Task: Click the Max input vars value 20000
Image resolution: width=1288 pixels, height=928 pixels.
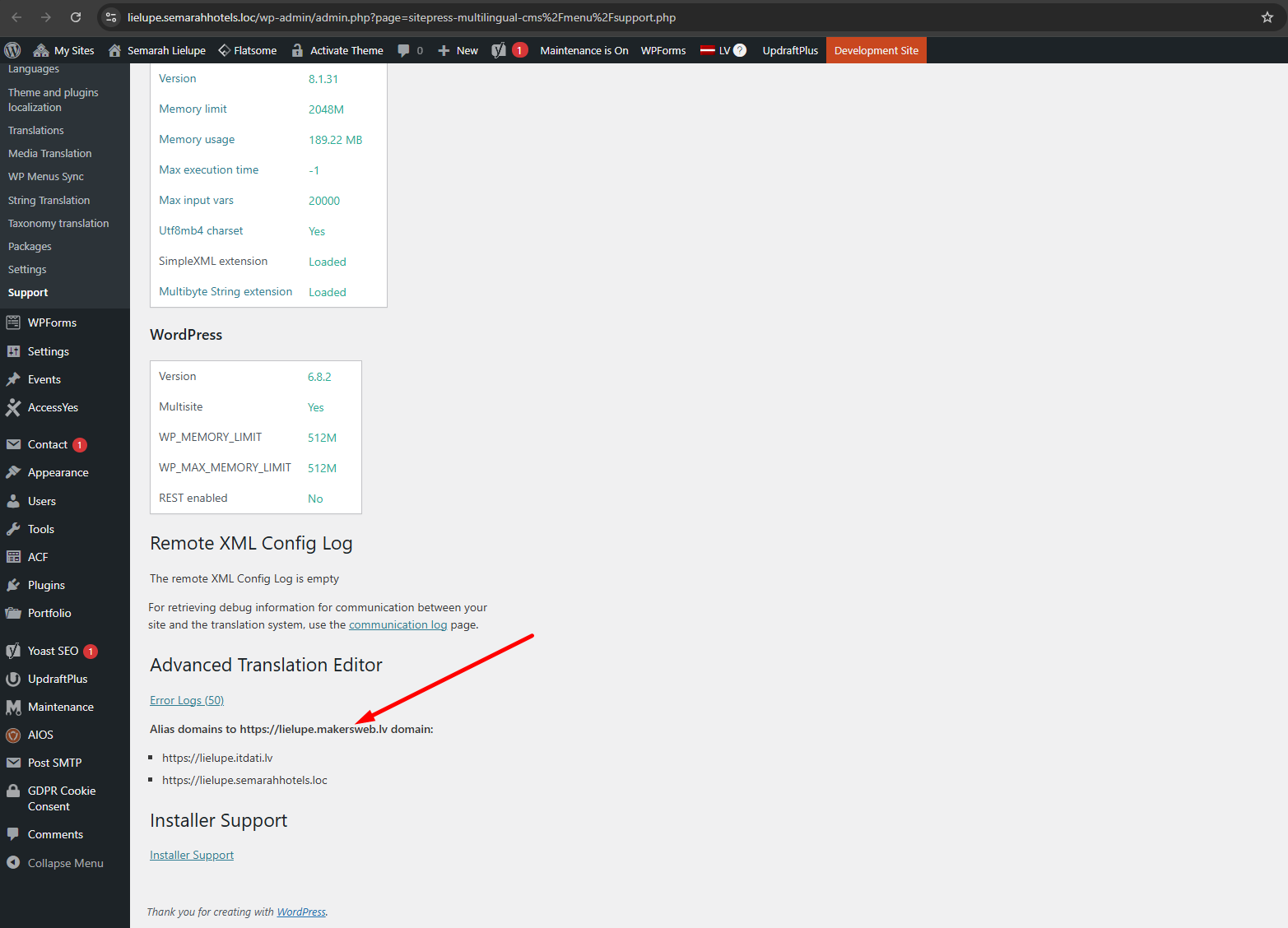Action: (324, 201)
